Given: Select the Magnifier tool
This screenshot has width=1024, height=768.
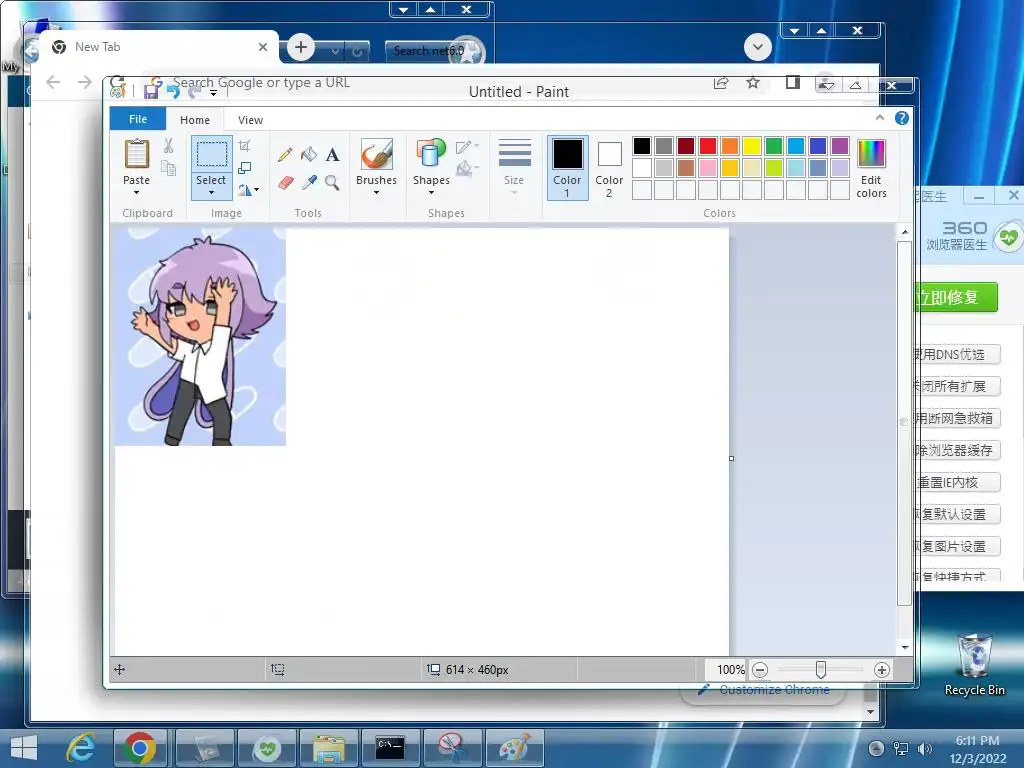Looking at the screenshot, I should pyautogui.click(x=332, y=182).
